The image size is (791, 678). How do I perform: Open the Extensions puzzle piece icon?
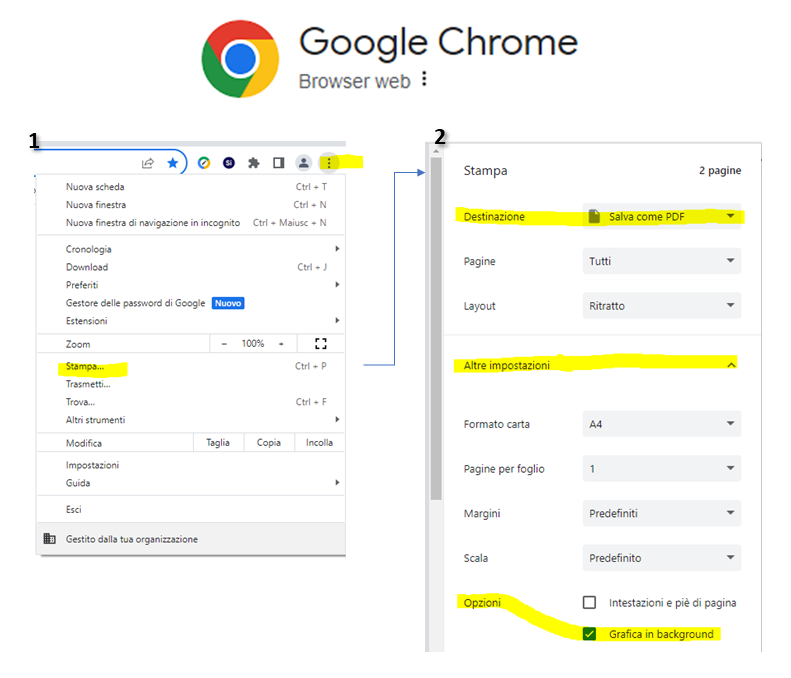pos(254,163)
